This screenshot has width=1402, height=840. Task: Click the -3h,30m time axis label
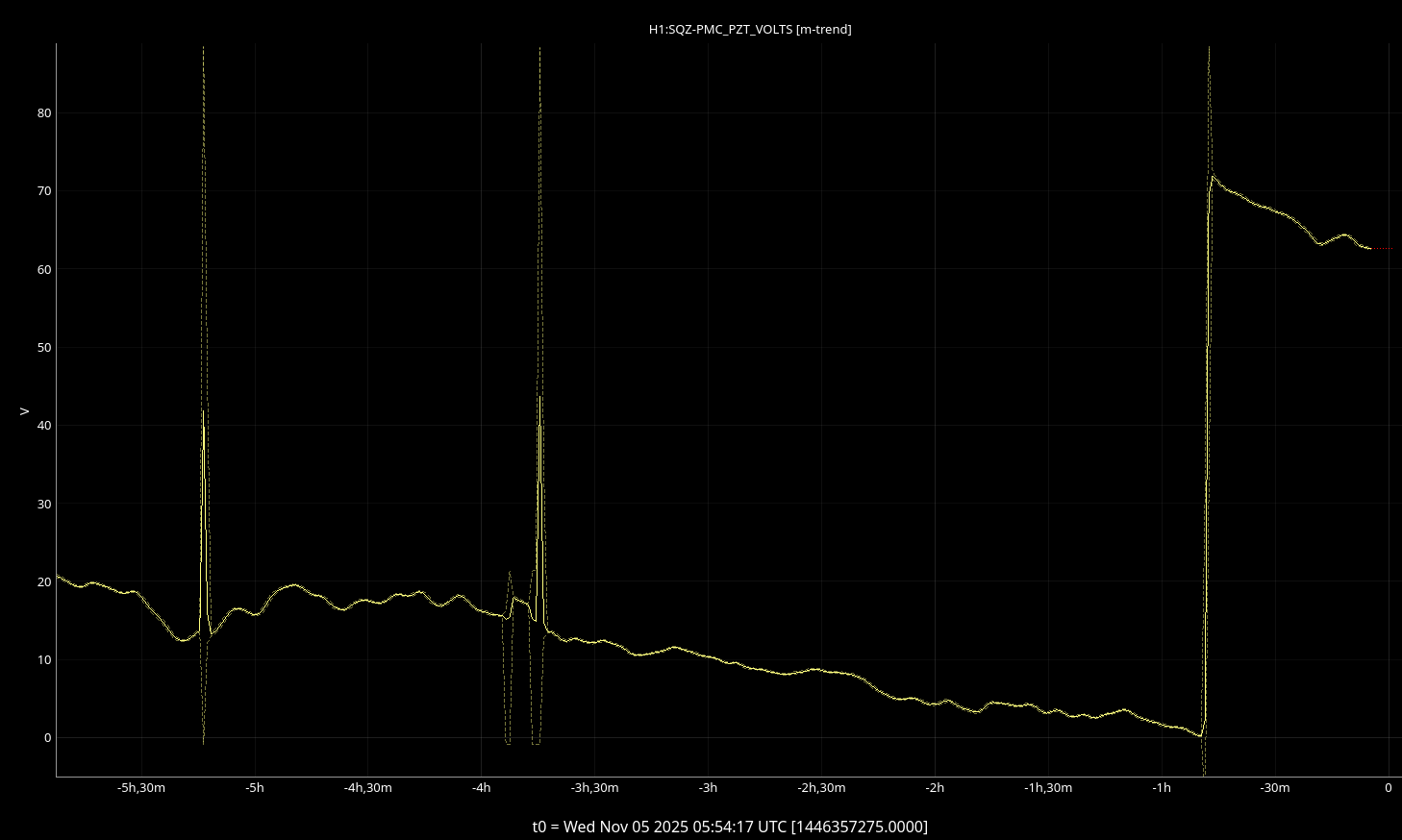(x=594, y=788)
